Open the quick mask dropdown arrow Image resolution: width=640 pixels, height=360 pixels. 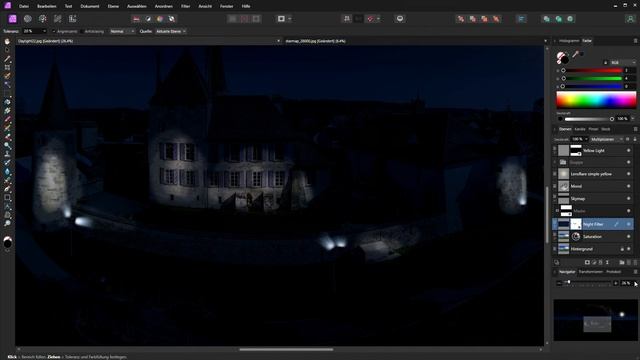290,19
